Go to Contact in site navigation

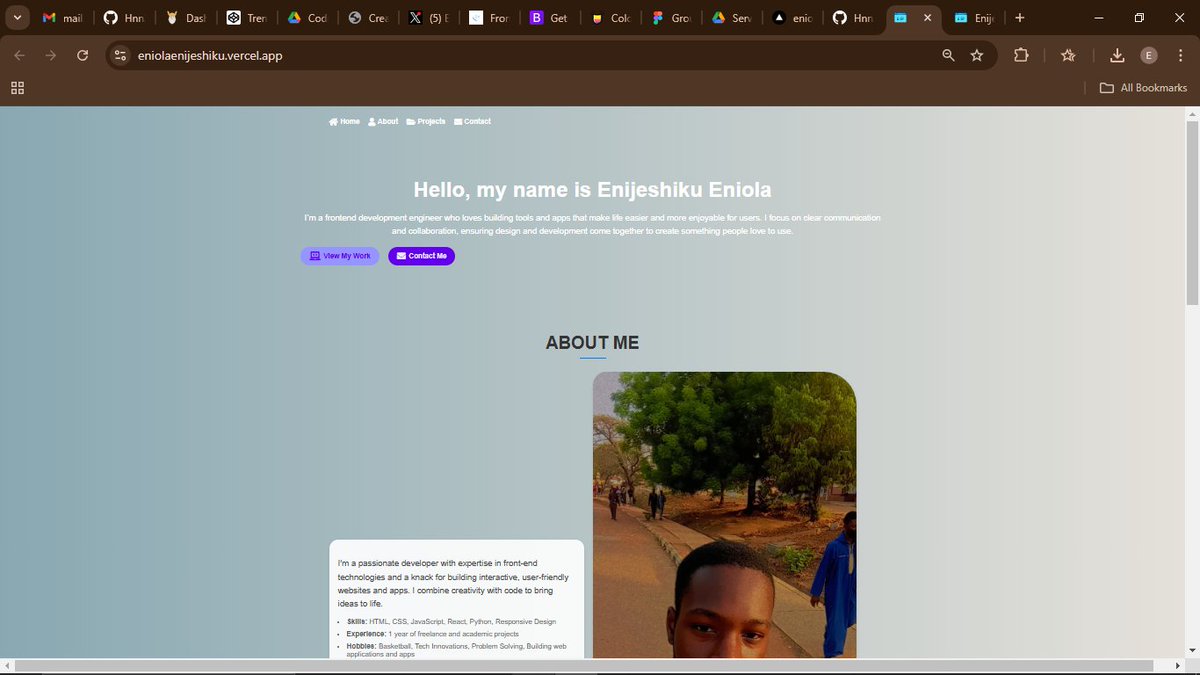[x=472, y=122]
